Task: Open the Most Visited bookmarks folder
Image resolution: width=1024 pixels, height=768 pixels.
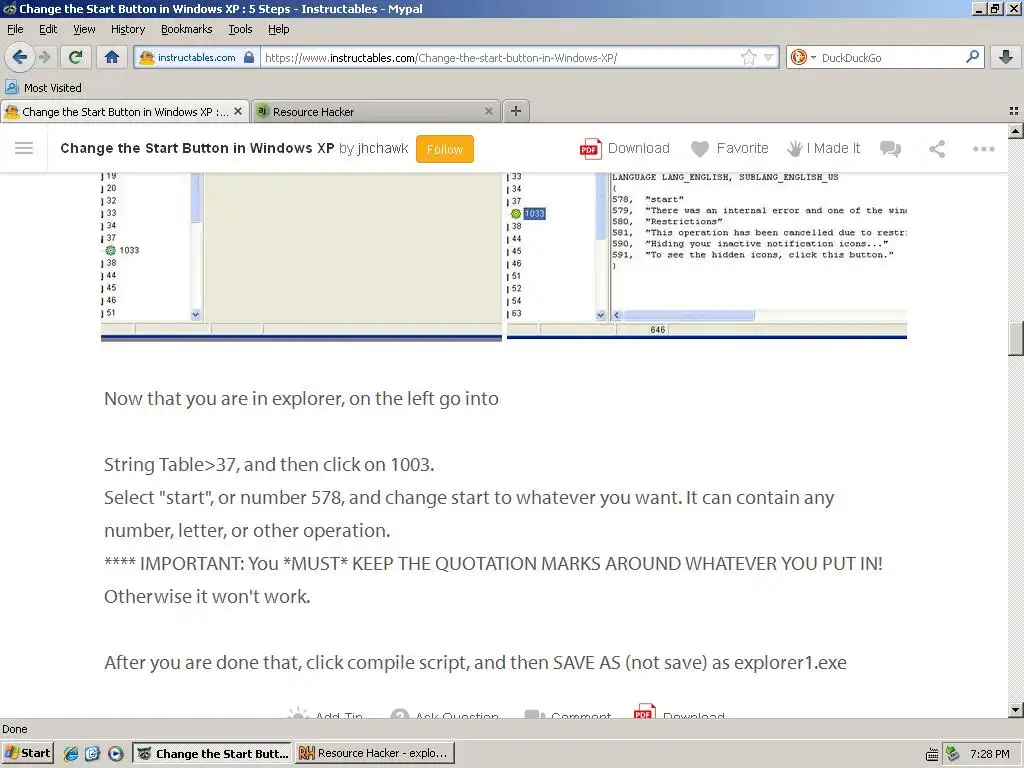Action: point(44,88)
